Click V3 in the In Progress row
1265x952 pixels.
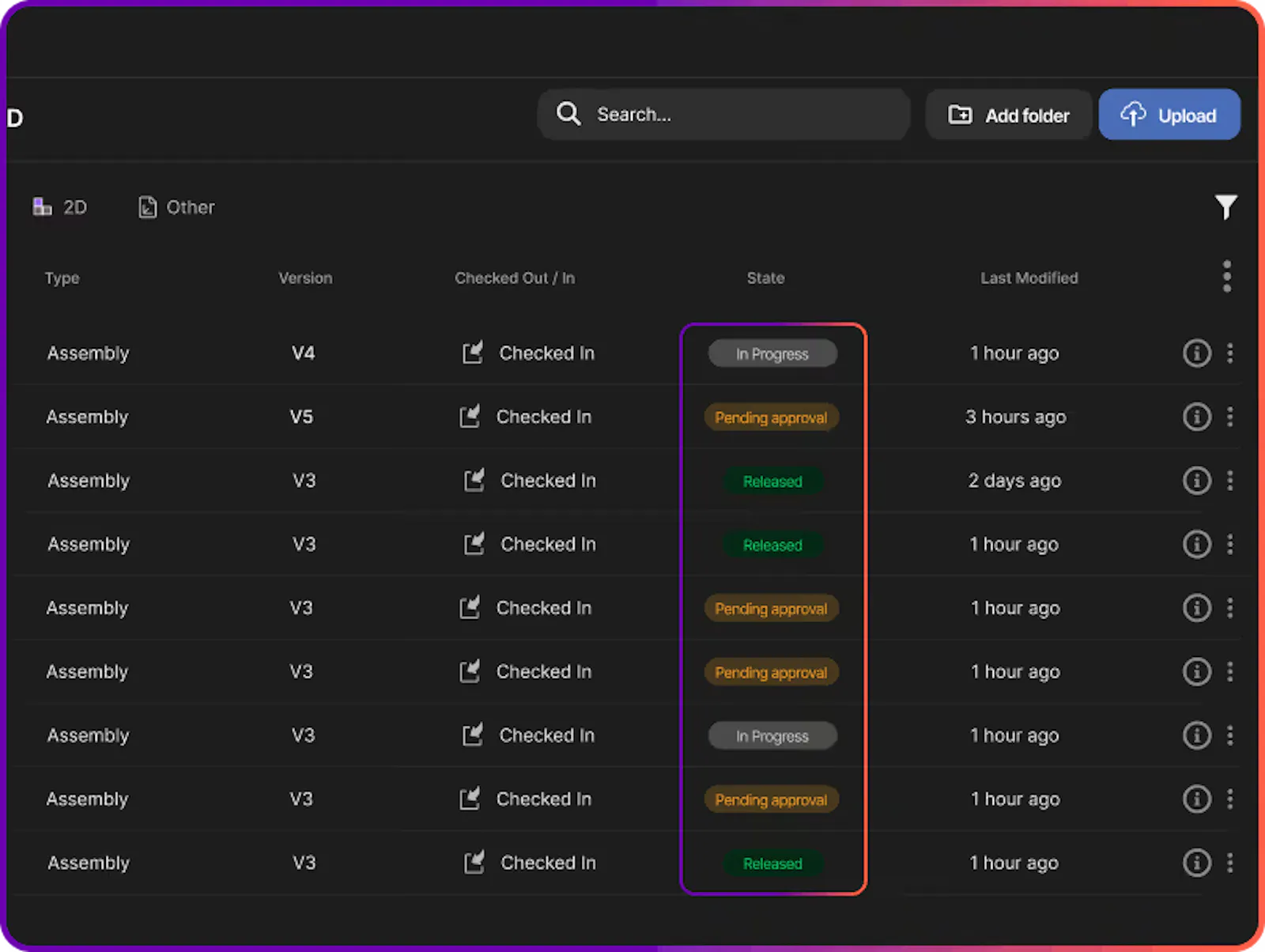(304, 735)
